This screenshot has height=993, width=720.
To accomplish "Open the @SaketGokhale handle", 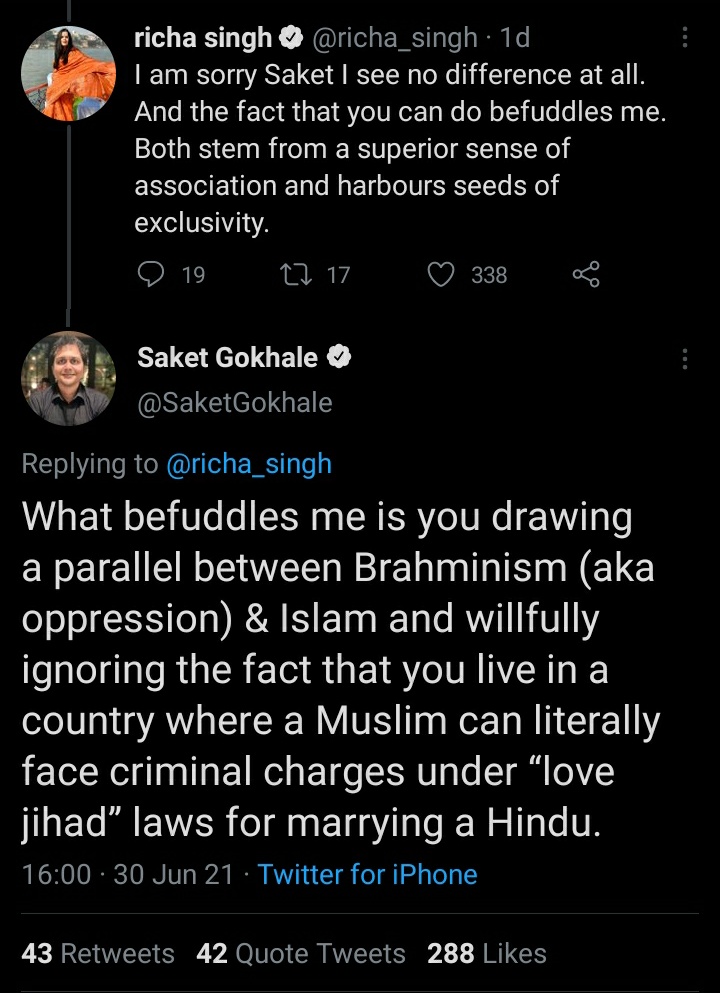I will (234, 402).
